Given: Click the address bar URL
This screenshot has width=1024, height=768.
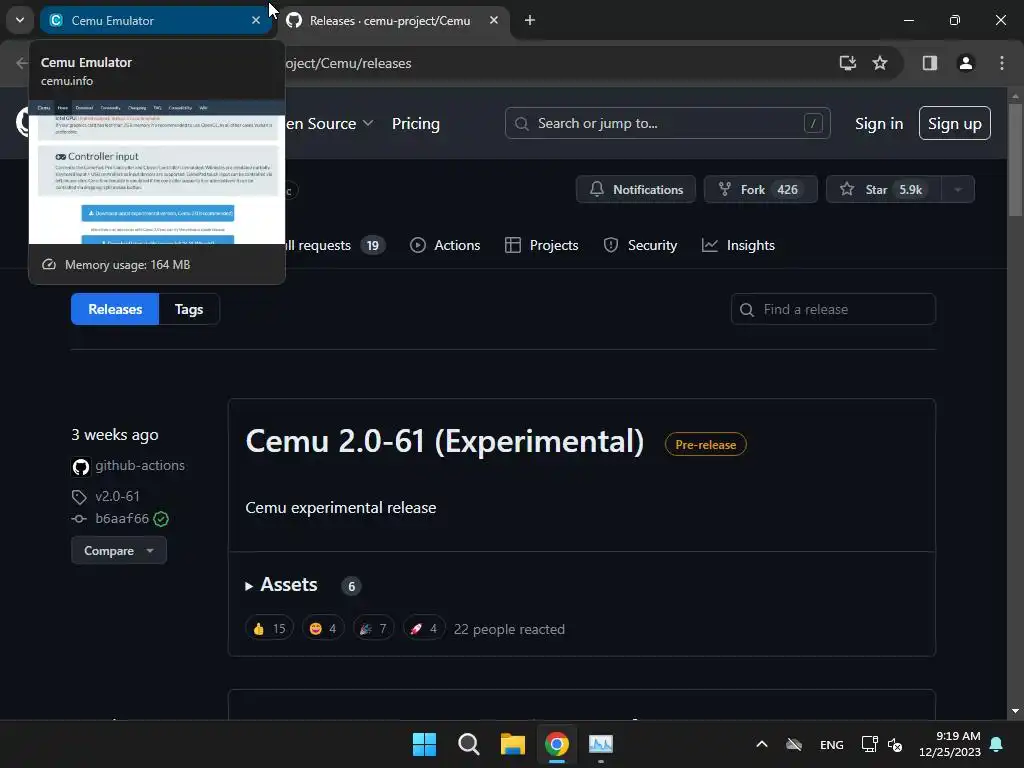Looking at the screenshot, I should (x=348, y=63).
